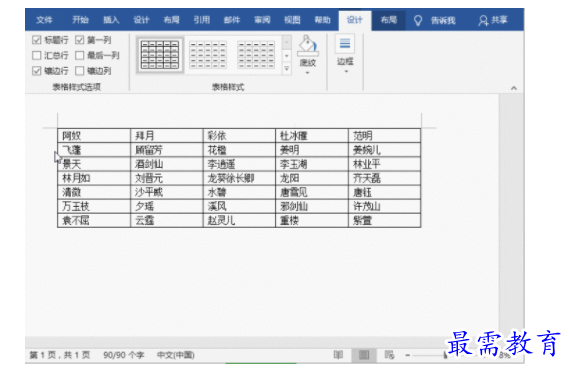Enable the 最后一列 checkbox
The width and height of the screenshot is (569, 375).
(80, 55)
